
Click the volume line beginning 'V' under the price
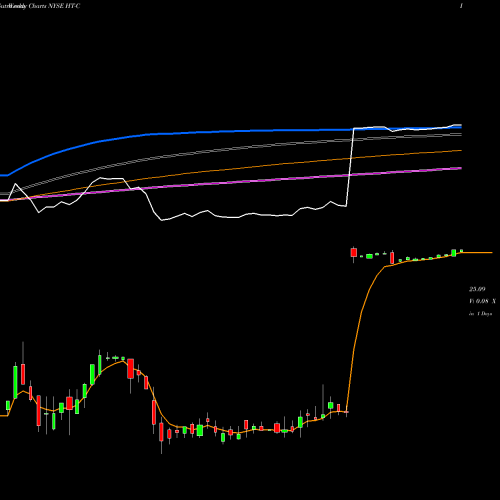pos(482,301)
